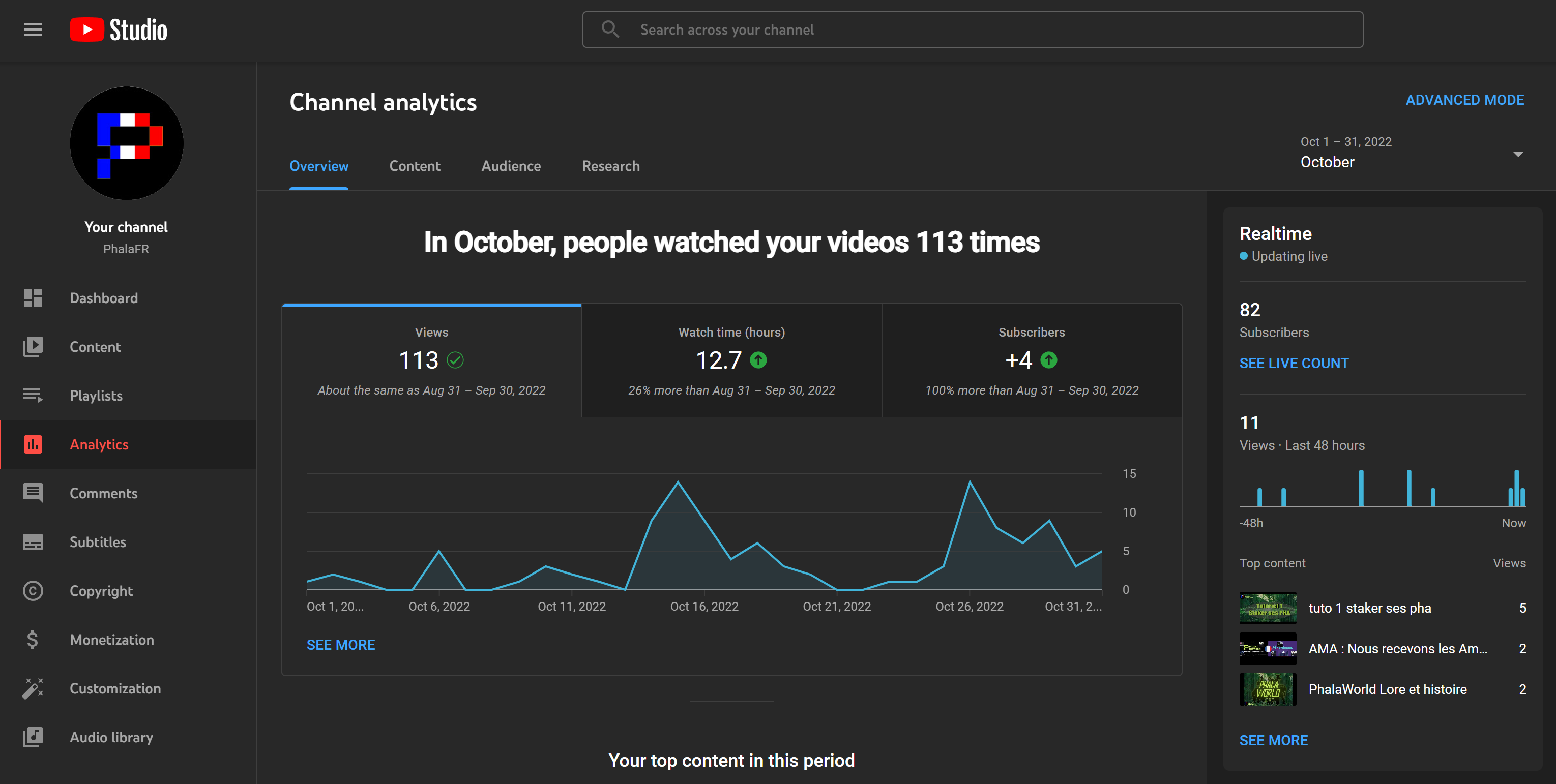Select the Content sidebar icon

[33, 346]
